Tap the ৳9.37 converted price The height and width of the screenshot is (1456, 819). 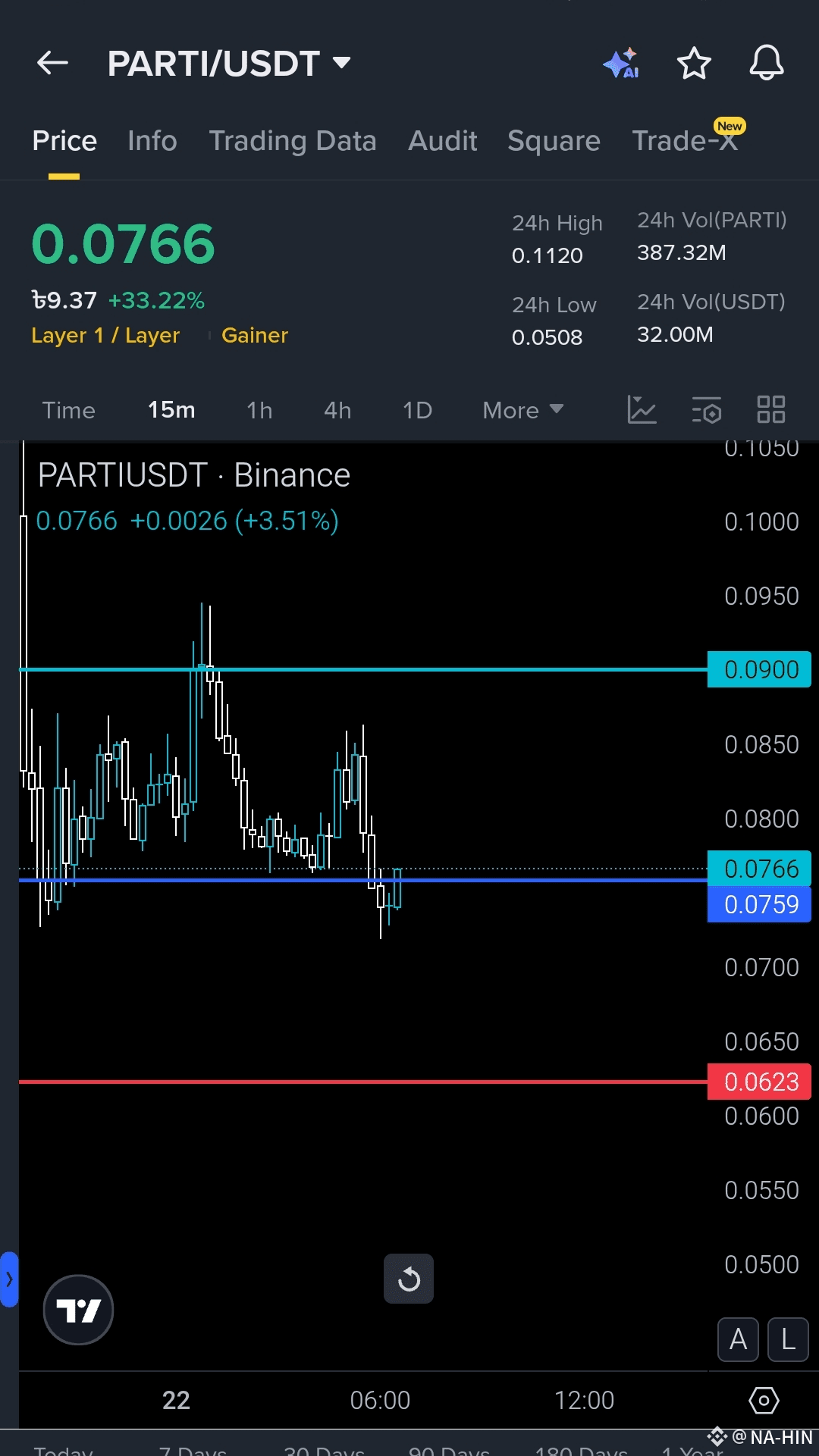click(x=64, y=301)
